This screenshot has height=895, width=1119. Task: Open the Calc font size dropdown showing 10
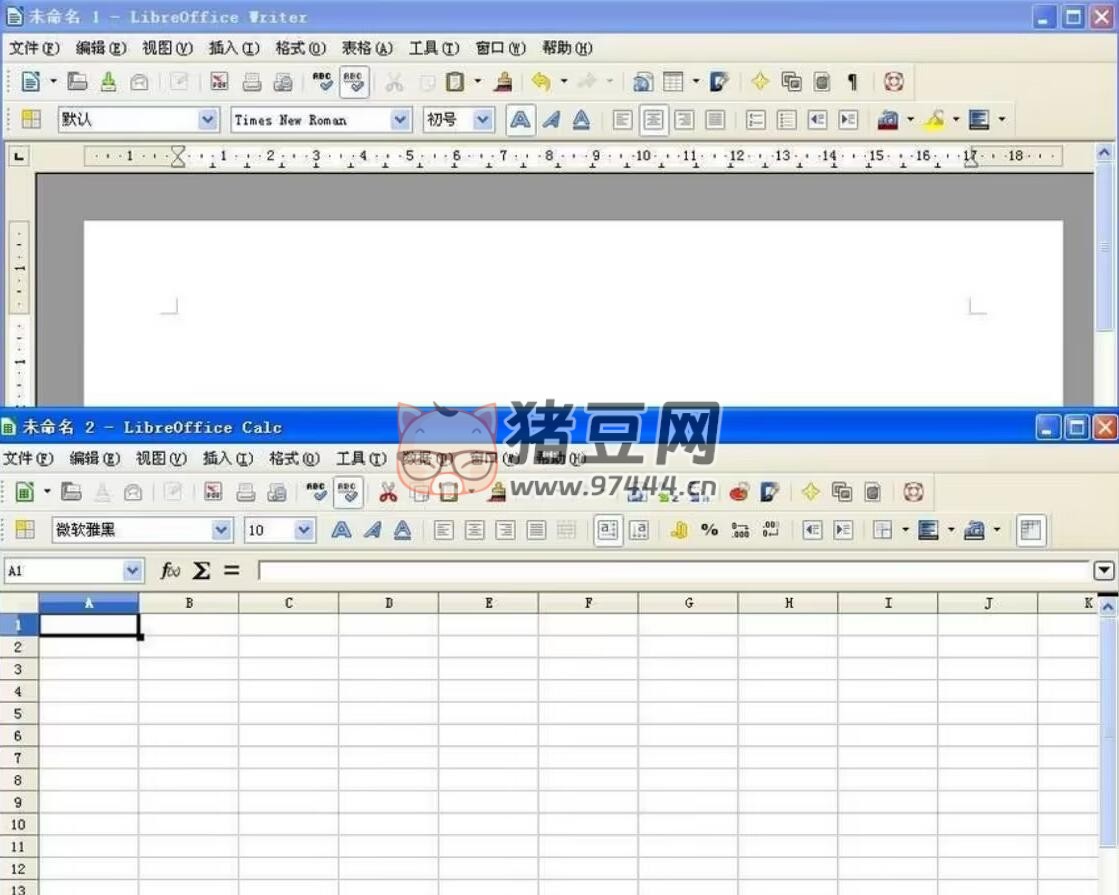tap(304, 530)
